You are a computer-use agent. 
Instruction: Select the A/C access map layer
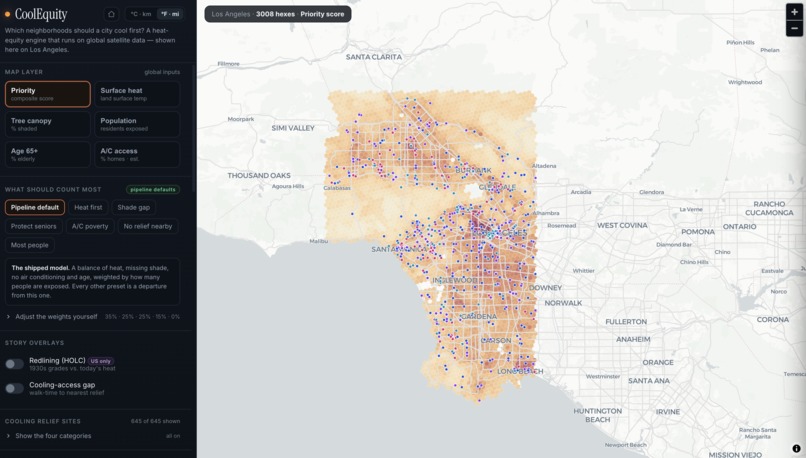(x=137, y=155)
